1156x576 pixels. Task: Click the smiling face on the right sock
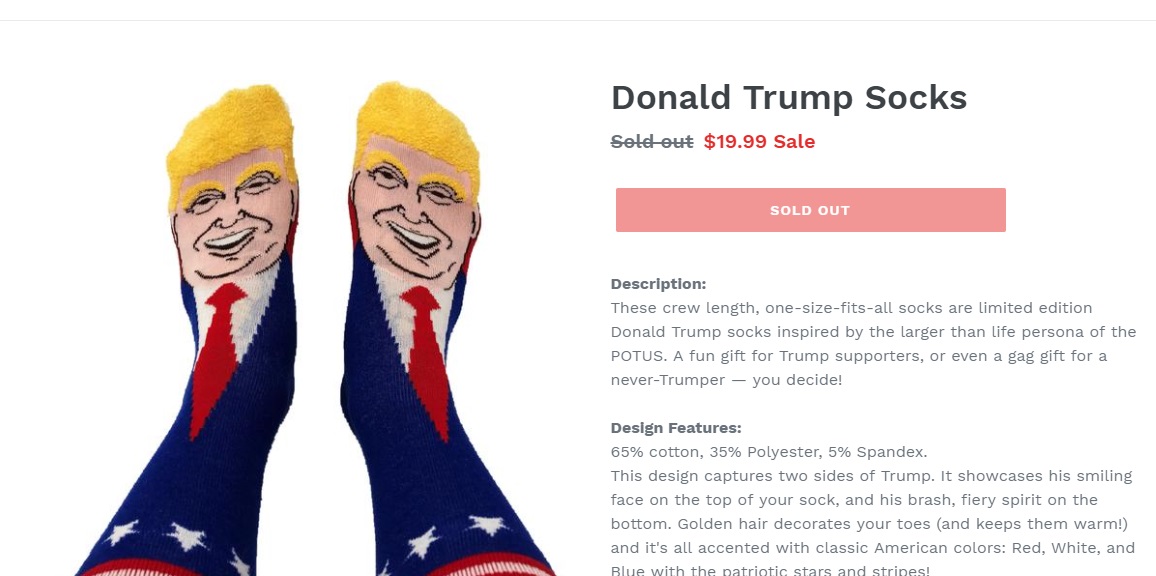click(414, 216)
